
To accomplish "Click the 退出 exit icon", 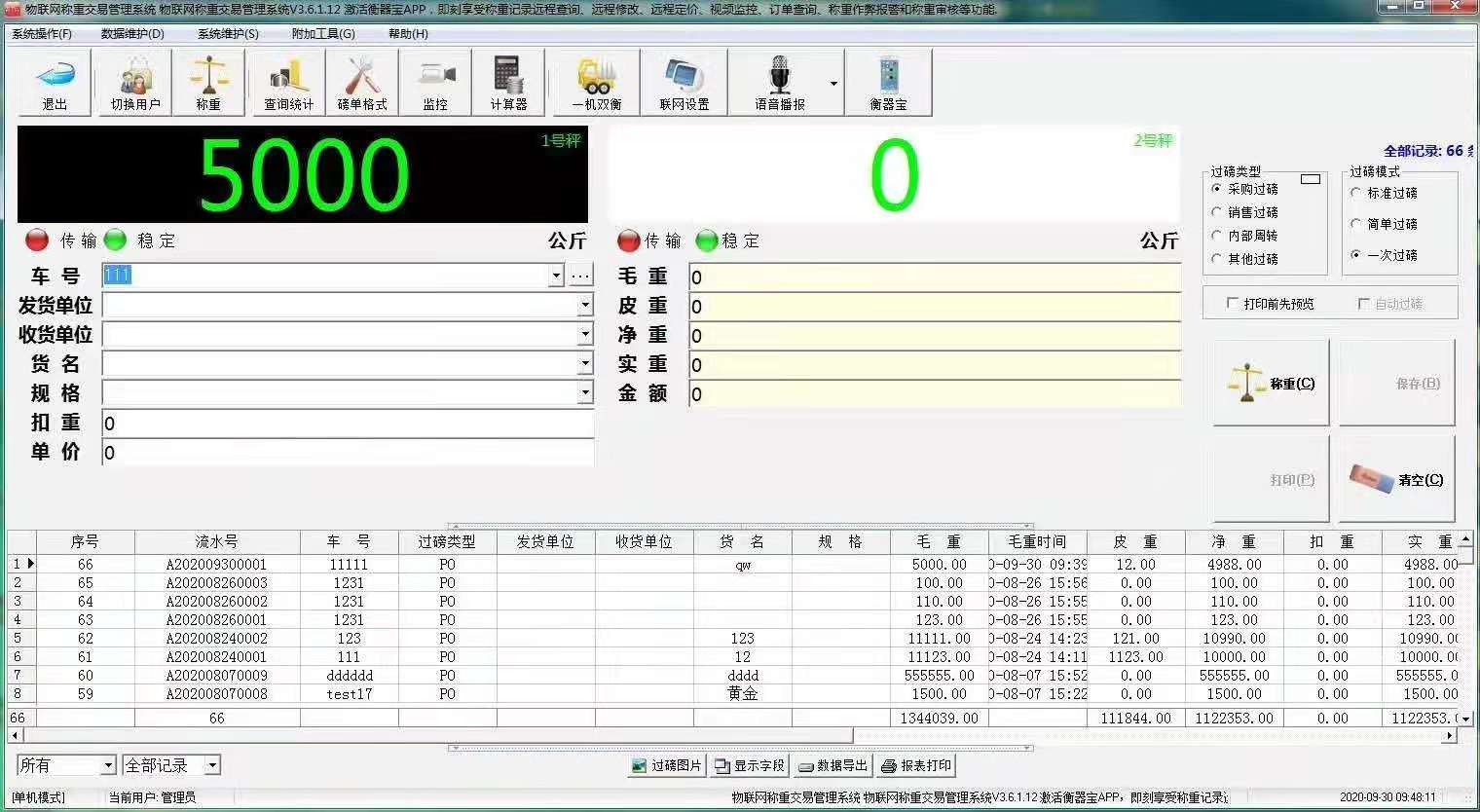I will click(54, 82).
